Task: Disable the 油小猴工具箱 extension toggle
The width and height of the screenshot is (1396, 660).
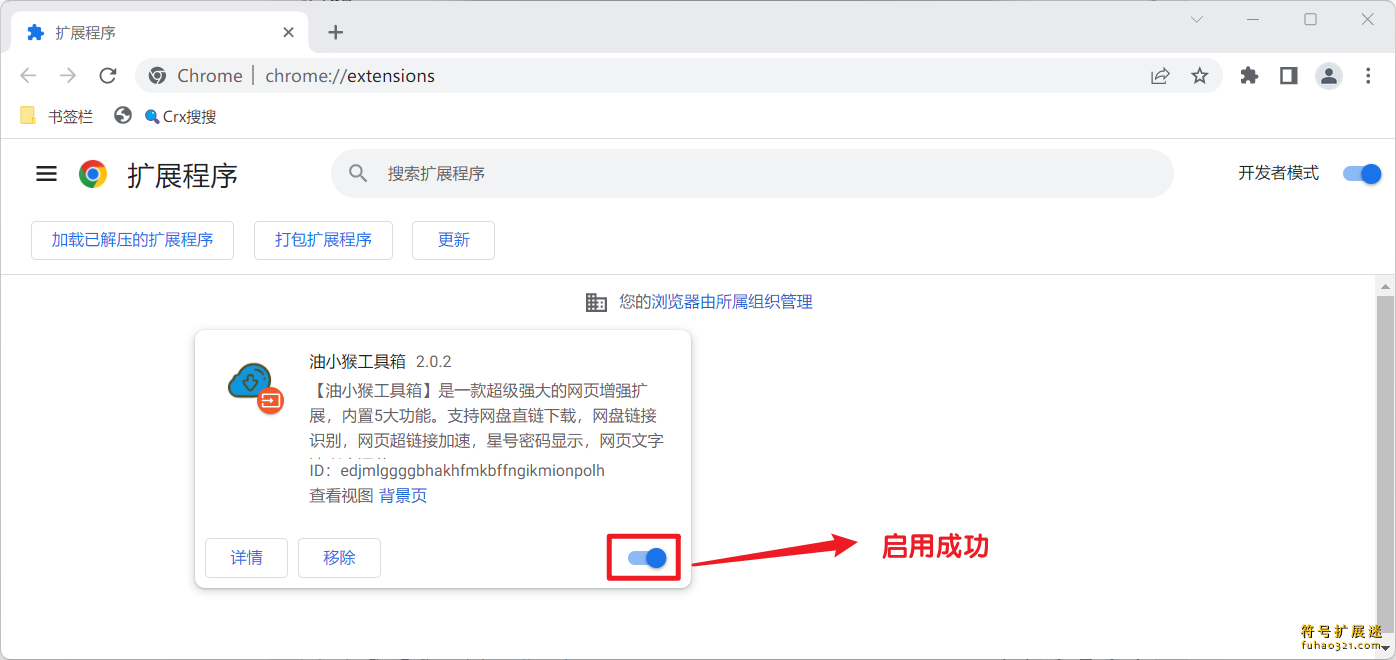Action: pyautogui.click(x=647, y=558)
